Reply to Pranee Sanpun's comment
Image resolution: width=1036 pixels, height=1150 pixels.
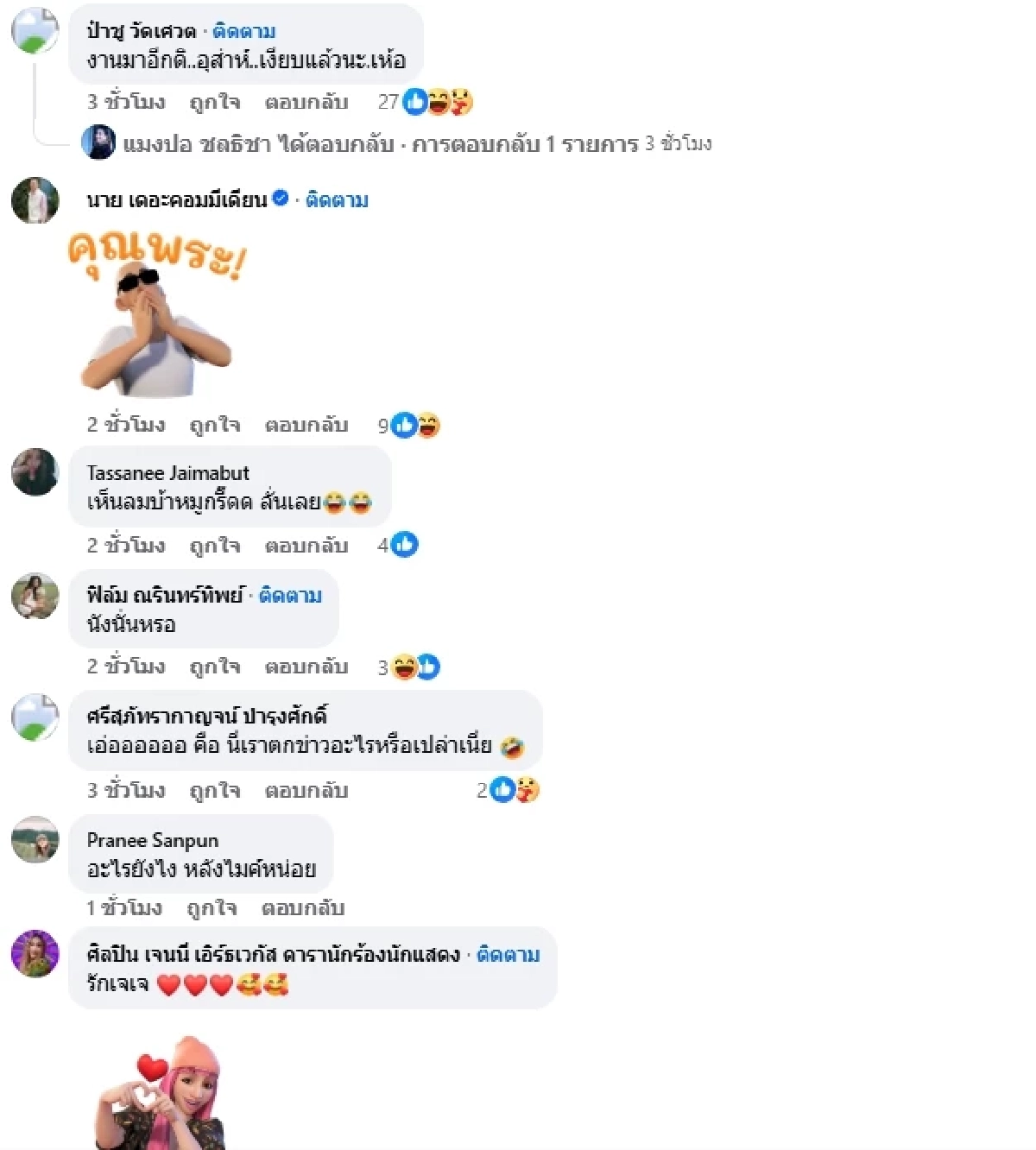click(303, 907)
